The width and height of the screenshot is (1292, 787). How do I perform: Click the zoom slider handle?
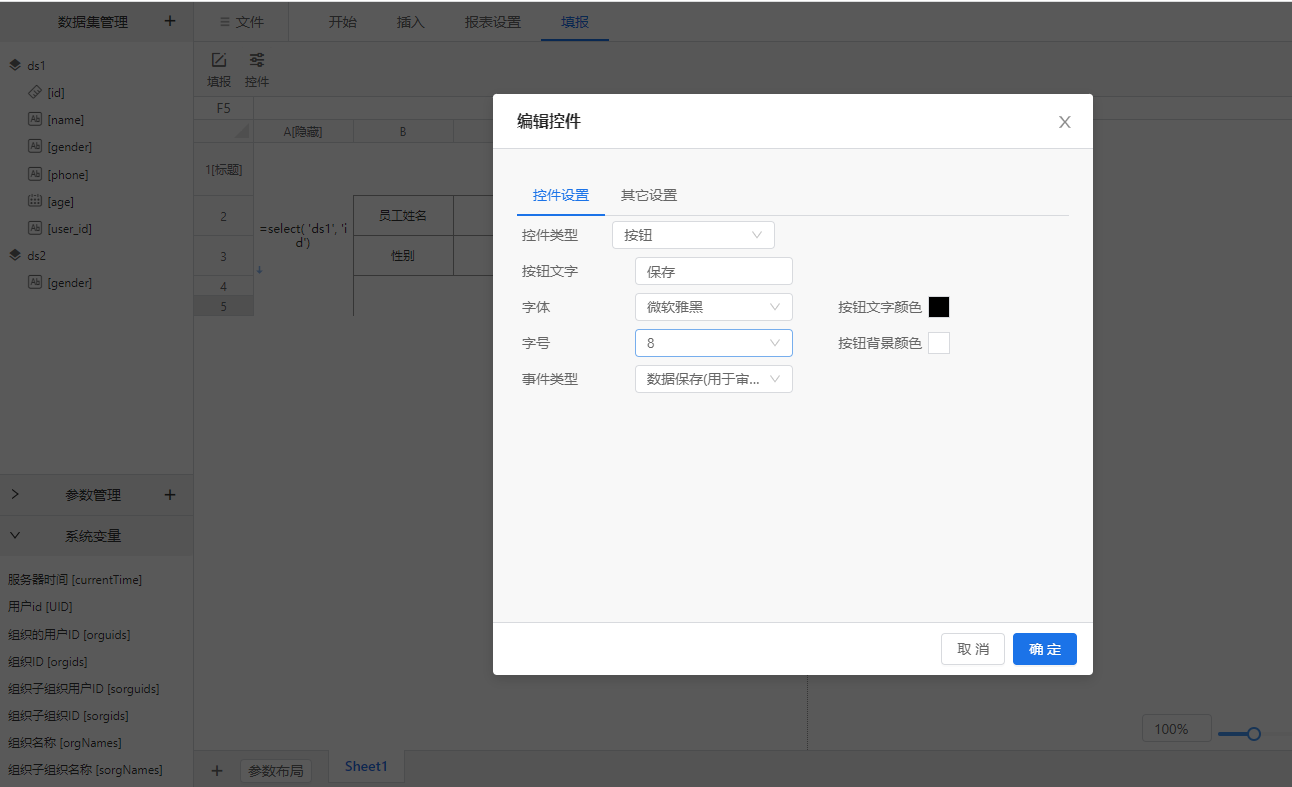[1253, 734]
